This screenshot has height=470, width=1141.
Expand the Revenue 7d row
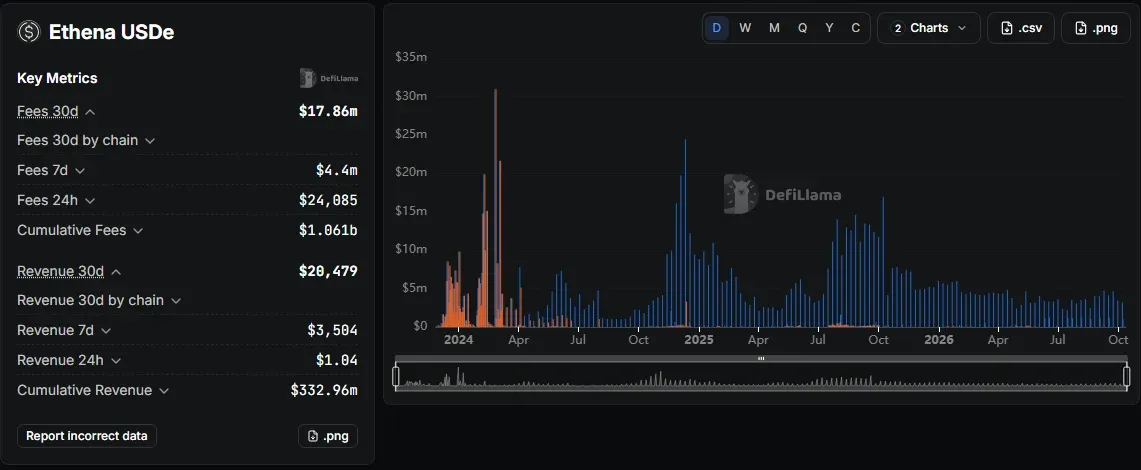point(106,330)
